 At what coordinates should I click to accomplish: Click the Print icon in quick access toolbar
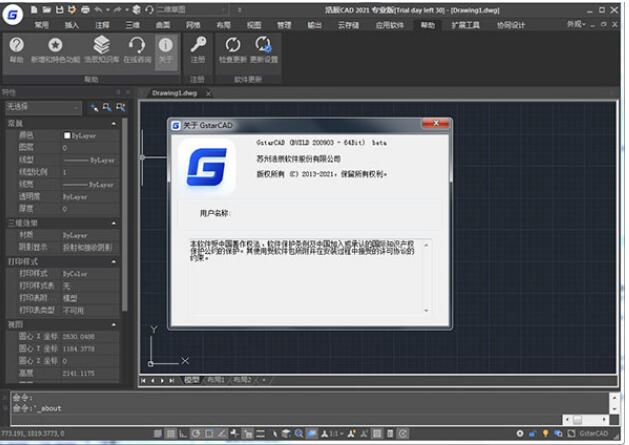pyautogui.click(x=85, y=10)
